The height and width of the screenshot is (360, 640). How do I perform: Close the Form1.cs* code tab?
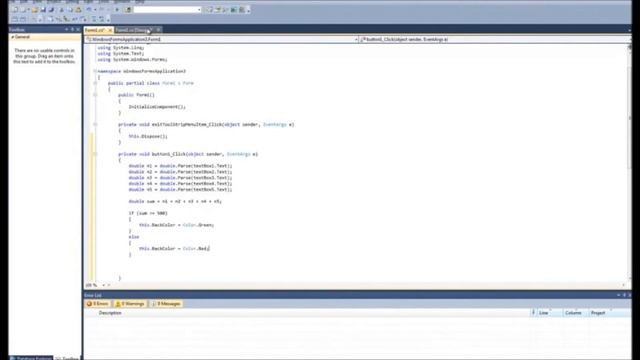pyautogui.click(x=110, y=30)
